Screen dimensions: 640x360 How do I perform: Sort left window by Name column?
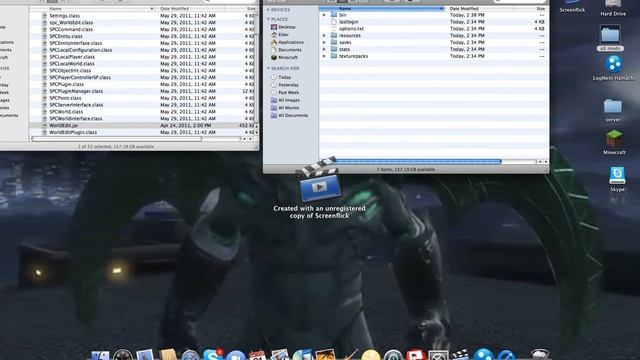coord(93,9)
